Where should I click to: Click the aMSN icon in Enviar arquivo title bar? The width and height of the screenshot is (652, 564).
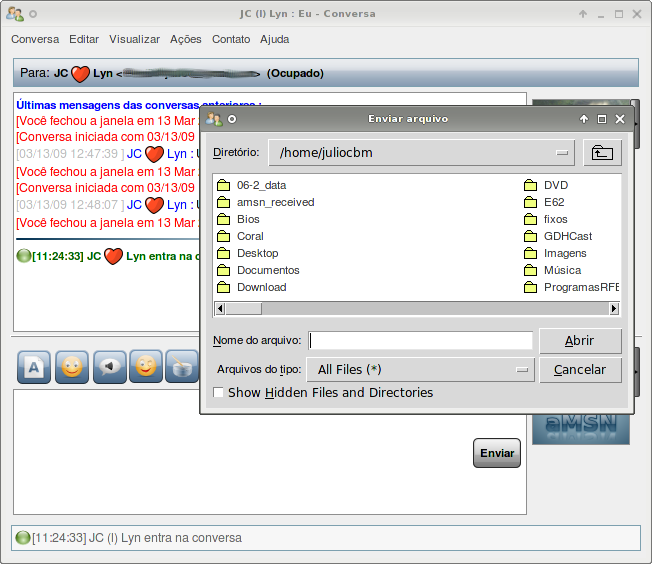point(214,119)
